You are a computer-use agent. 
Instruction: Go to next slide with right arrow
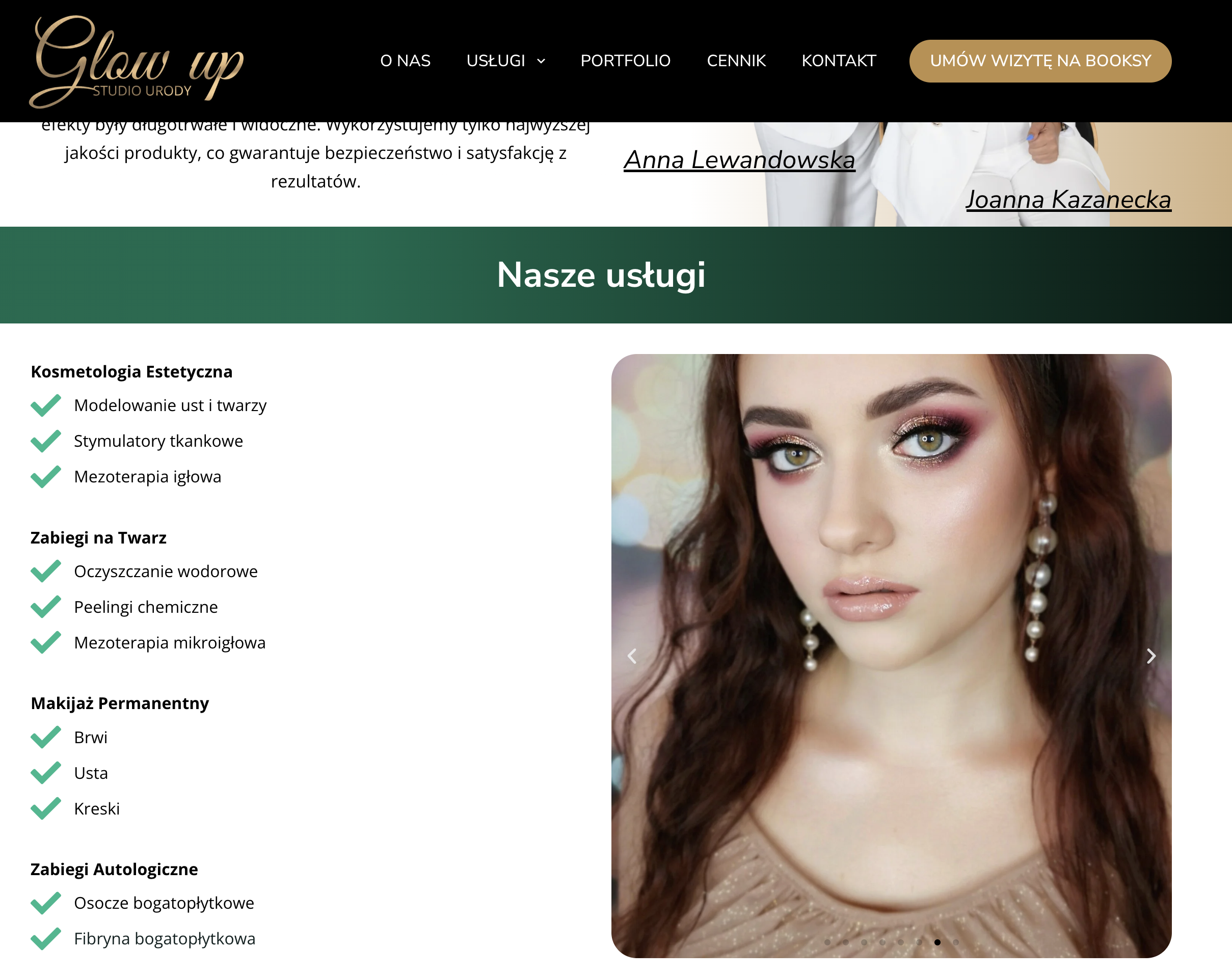pos(1151,656)
